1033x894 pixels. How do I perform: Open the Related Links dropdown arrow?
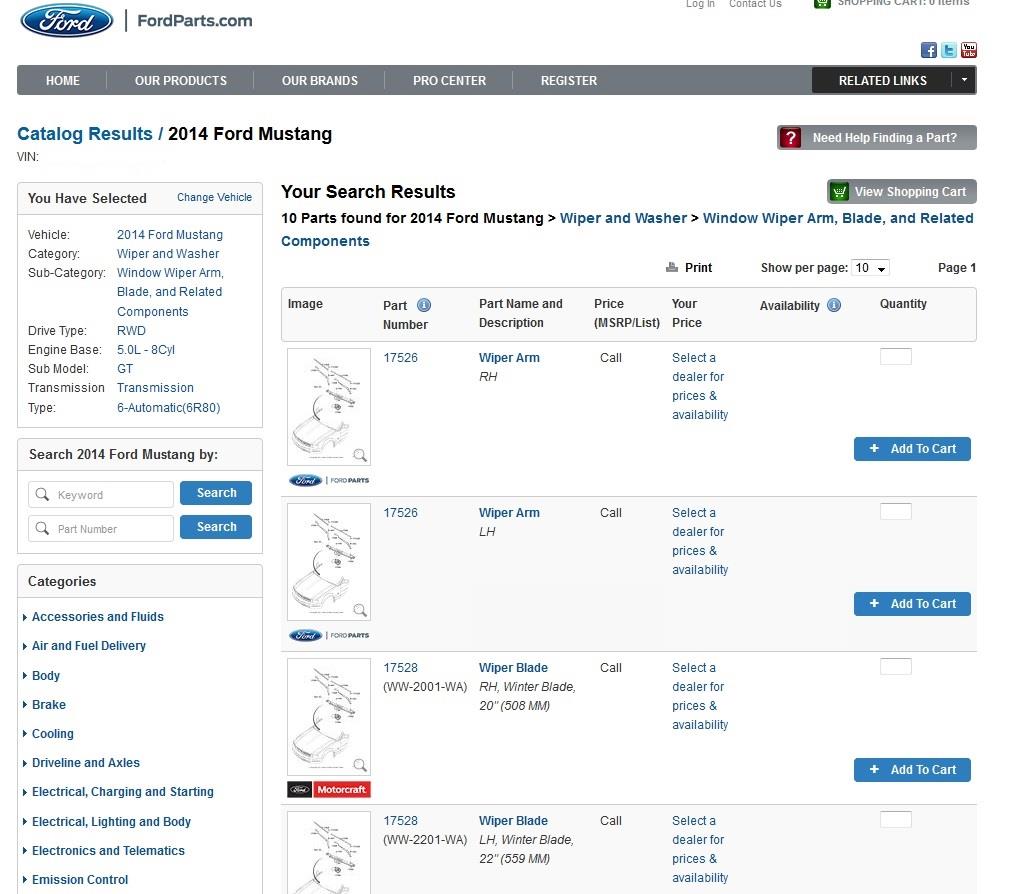[x=964, y=80]
